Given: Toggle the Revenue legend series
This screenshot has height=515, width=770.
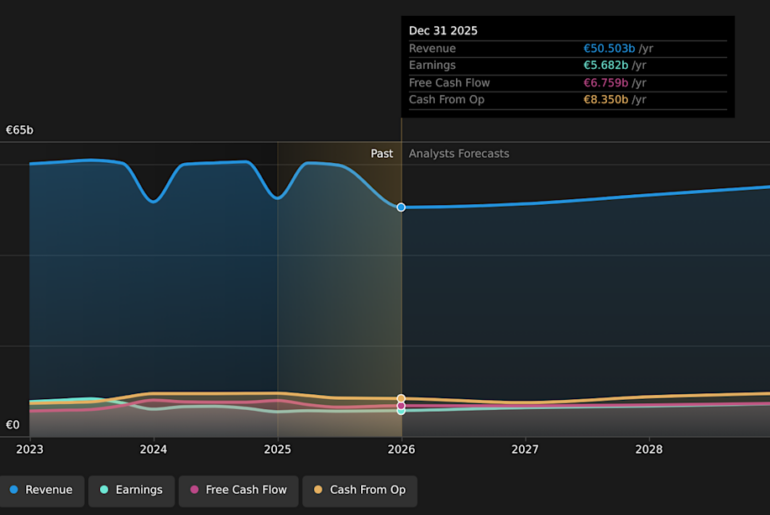Looking at the screenshot, I should (42, 490).
